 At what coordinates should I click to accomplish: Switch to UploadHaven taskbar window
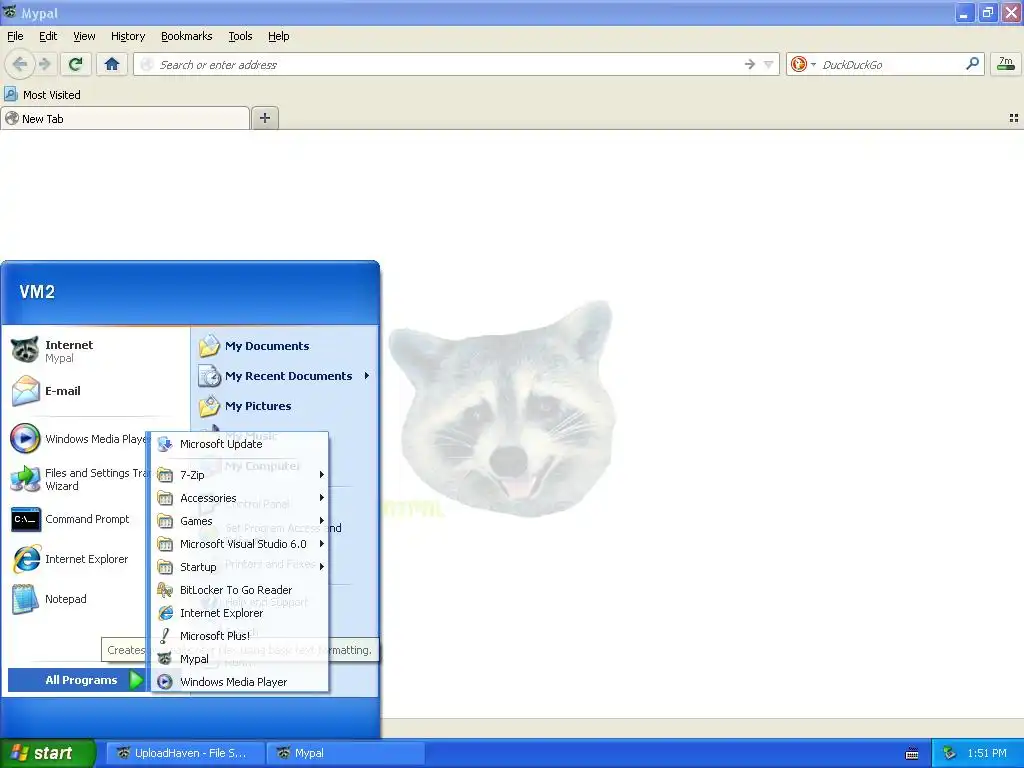pyautogui.click(x=185, y=753)
